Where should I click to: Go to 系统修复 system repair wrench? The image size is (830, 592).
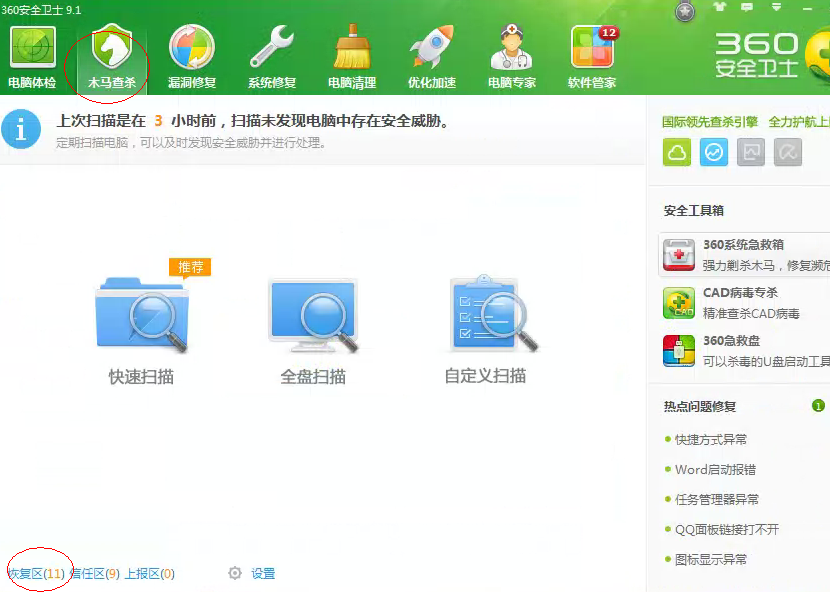(x=272, y=58)
